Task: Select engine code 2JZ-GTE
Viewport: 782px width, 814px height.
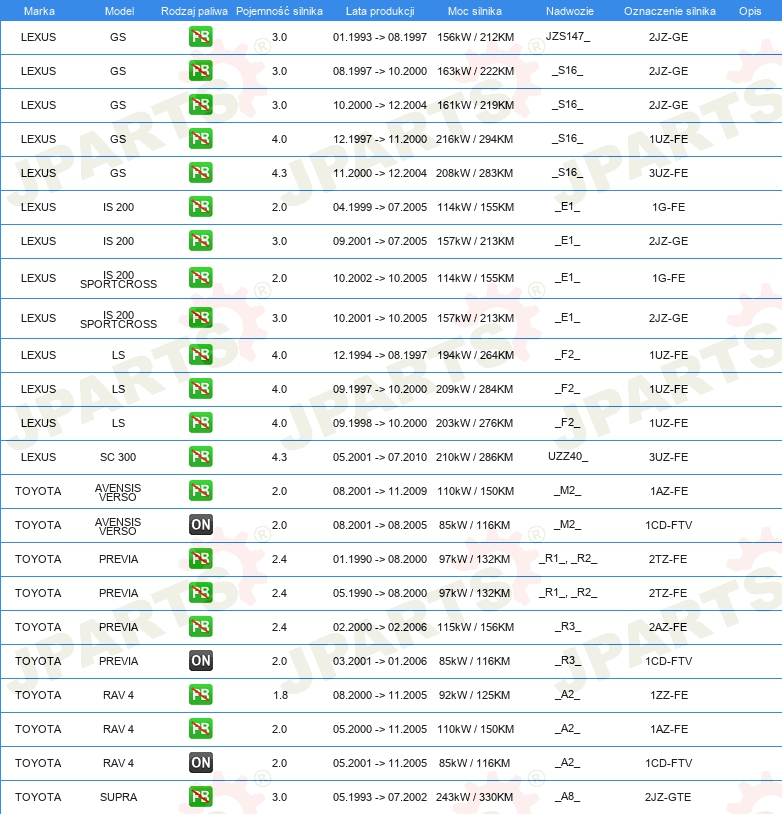Action: (668, 797)
